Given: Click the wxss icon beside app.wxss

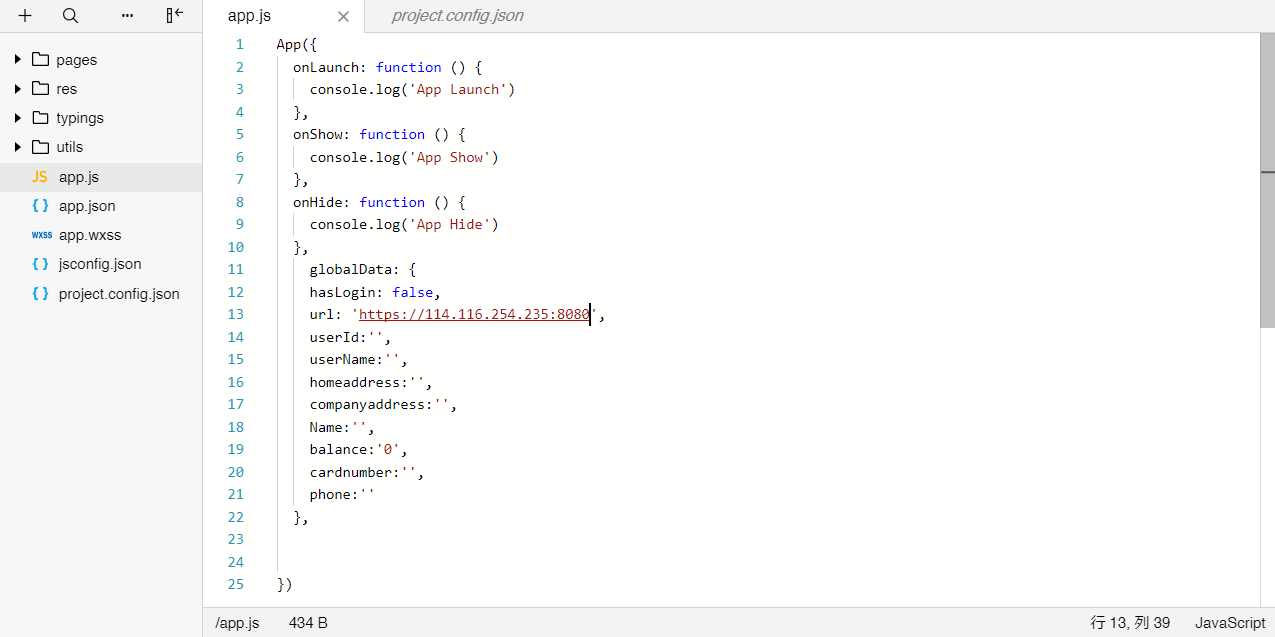Looking at the screenshot, I should tap(41, 235).
